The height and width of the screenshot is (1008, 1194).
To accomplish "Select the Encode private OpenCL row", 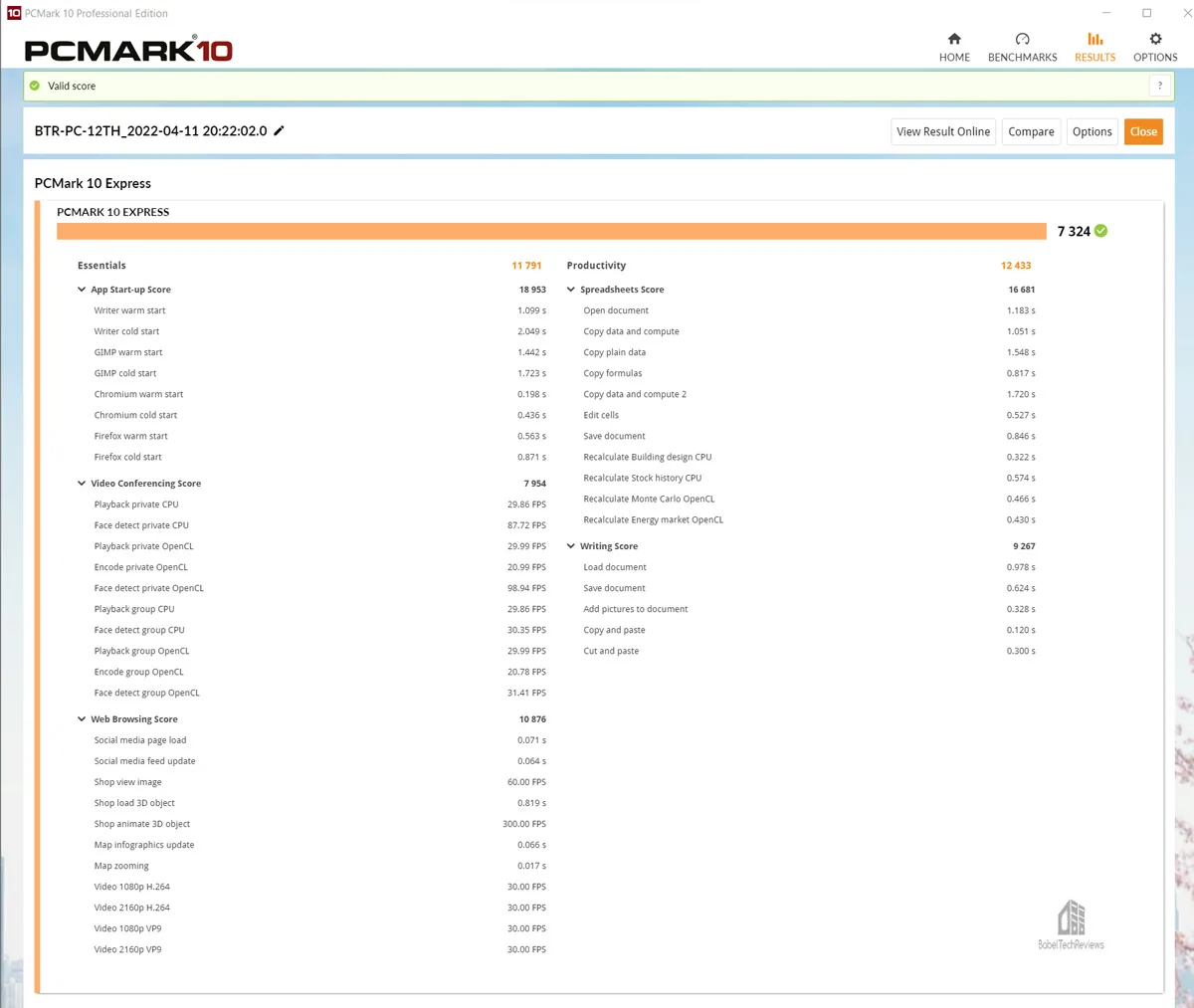I will 319,567.
